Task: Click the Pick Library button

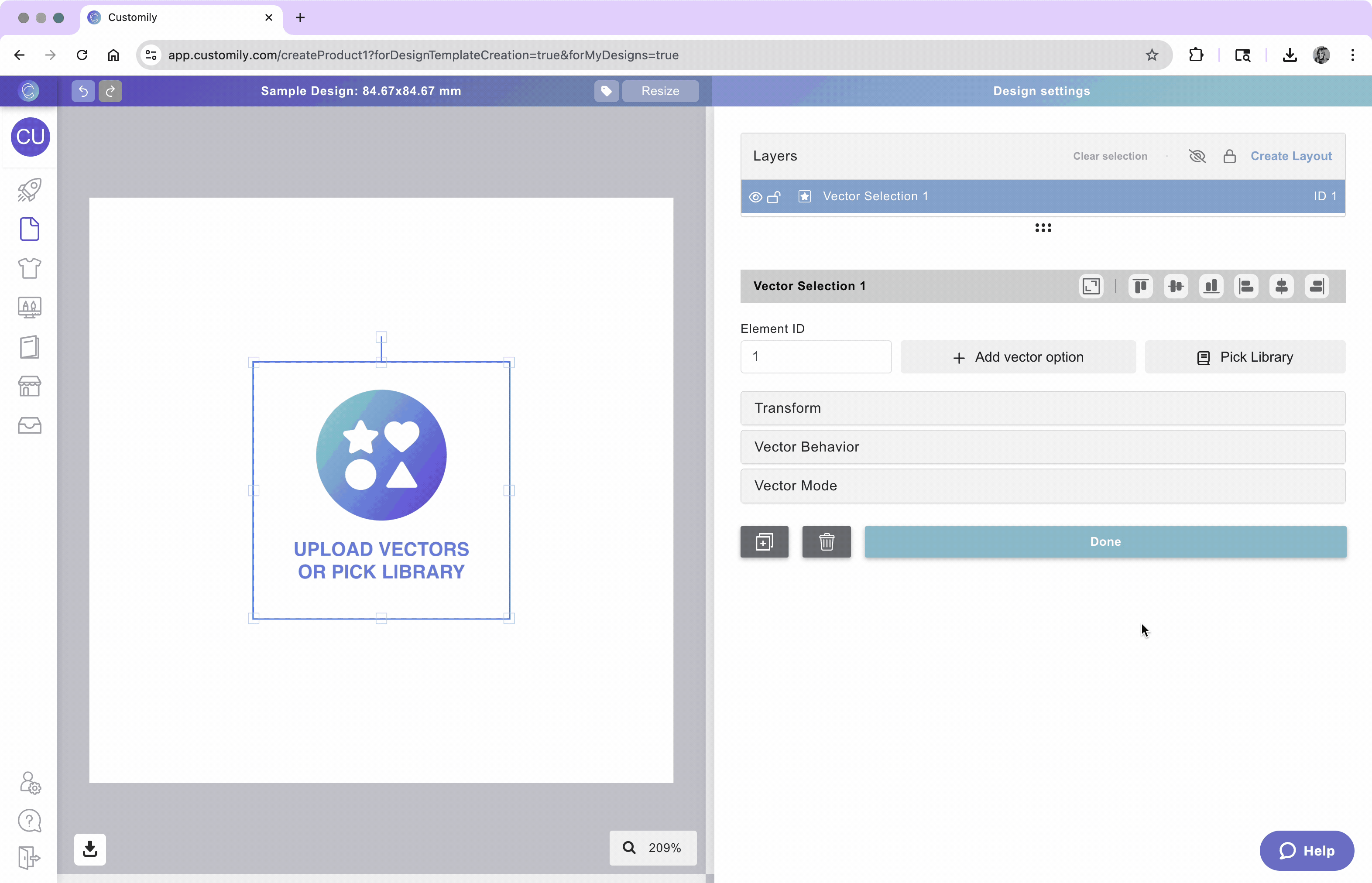Action: click(1245, 357)
